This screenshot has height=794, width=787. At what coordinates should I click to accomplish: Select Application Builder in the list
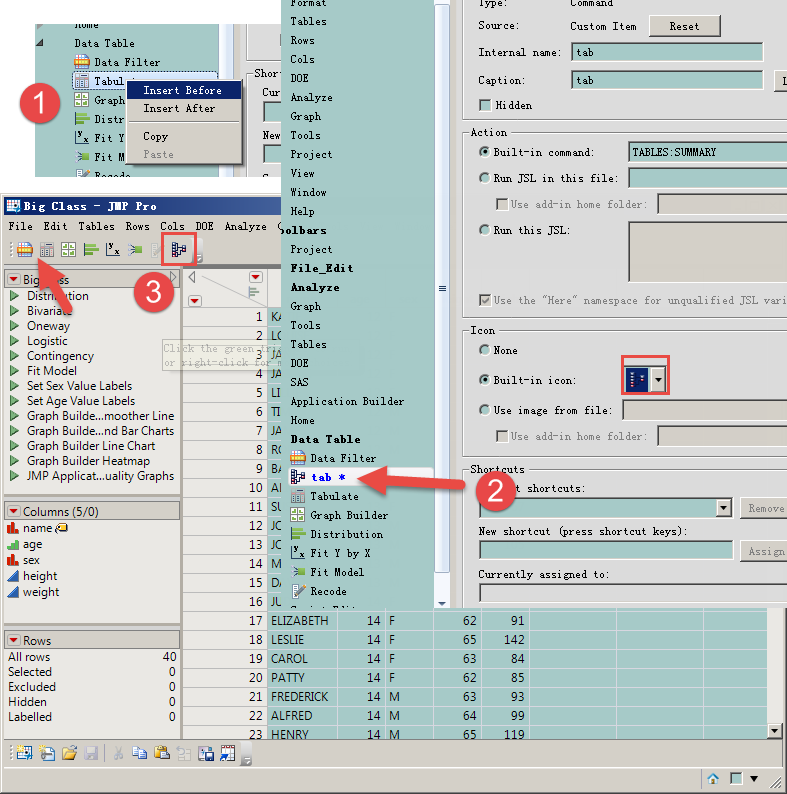347,401
